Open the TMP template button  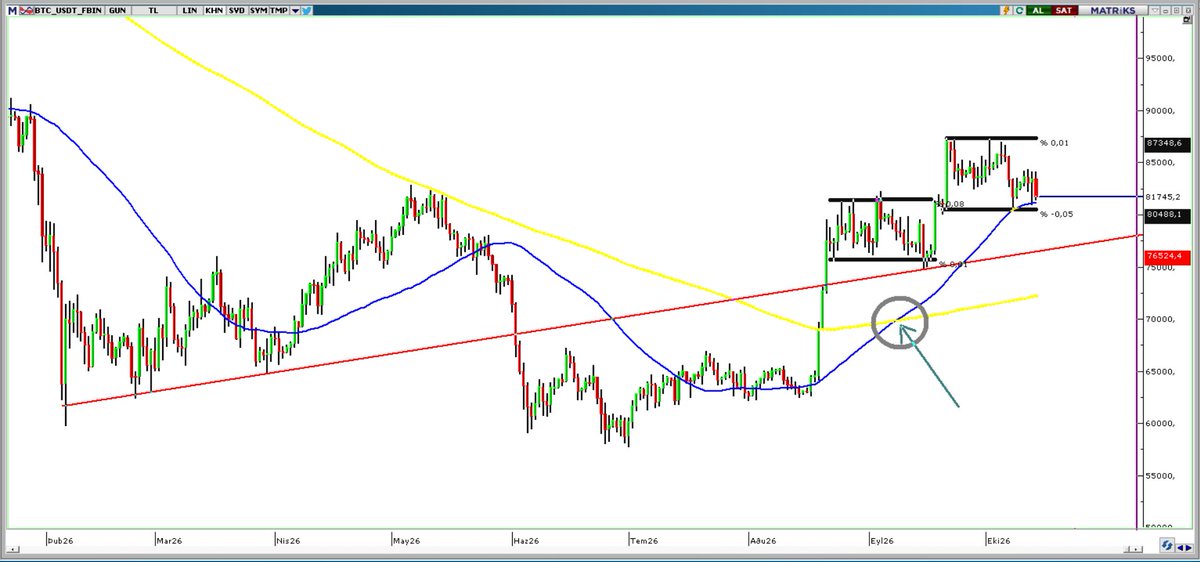coord(279,11)
